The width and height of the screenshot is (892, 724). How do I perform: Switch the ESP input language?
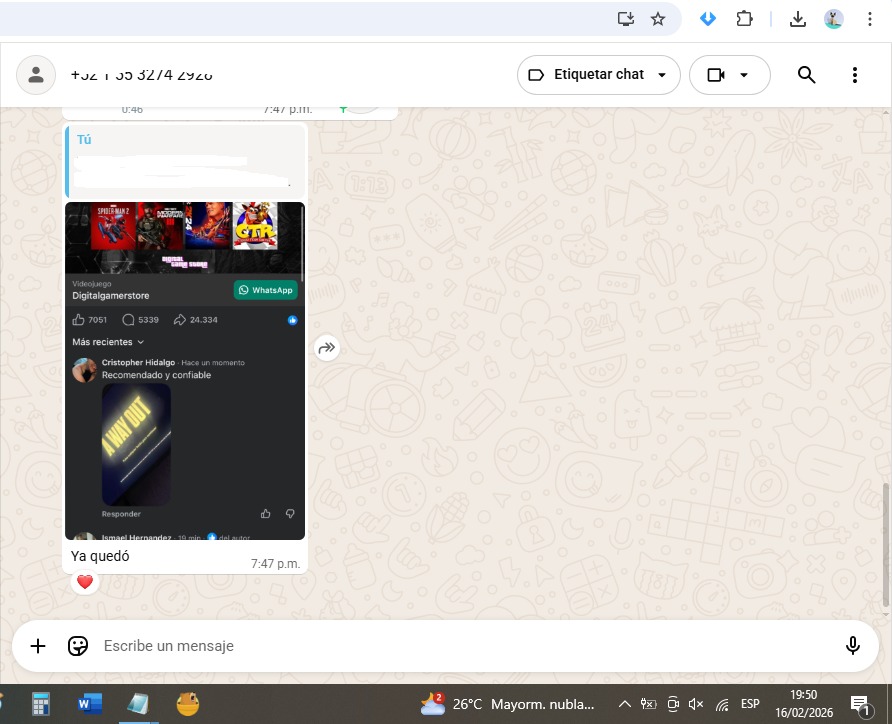750,704
